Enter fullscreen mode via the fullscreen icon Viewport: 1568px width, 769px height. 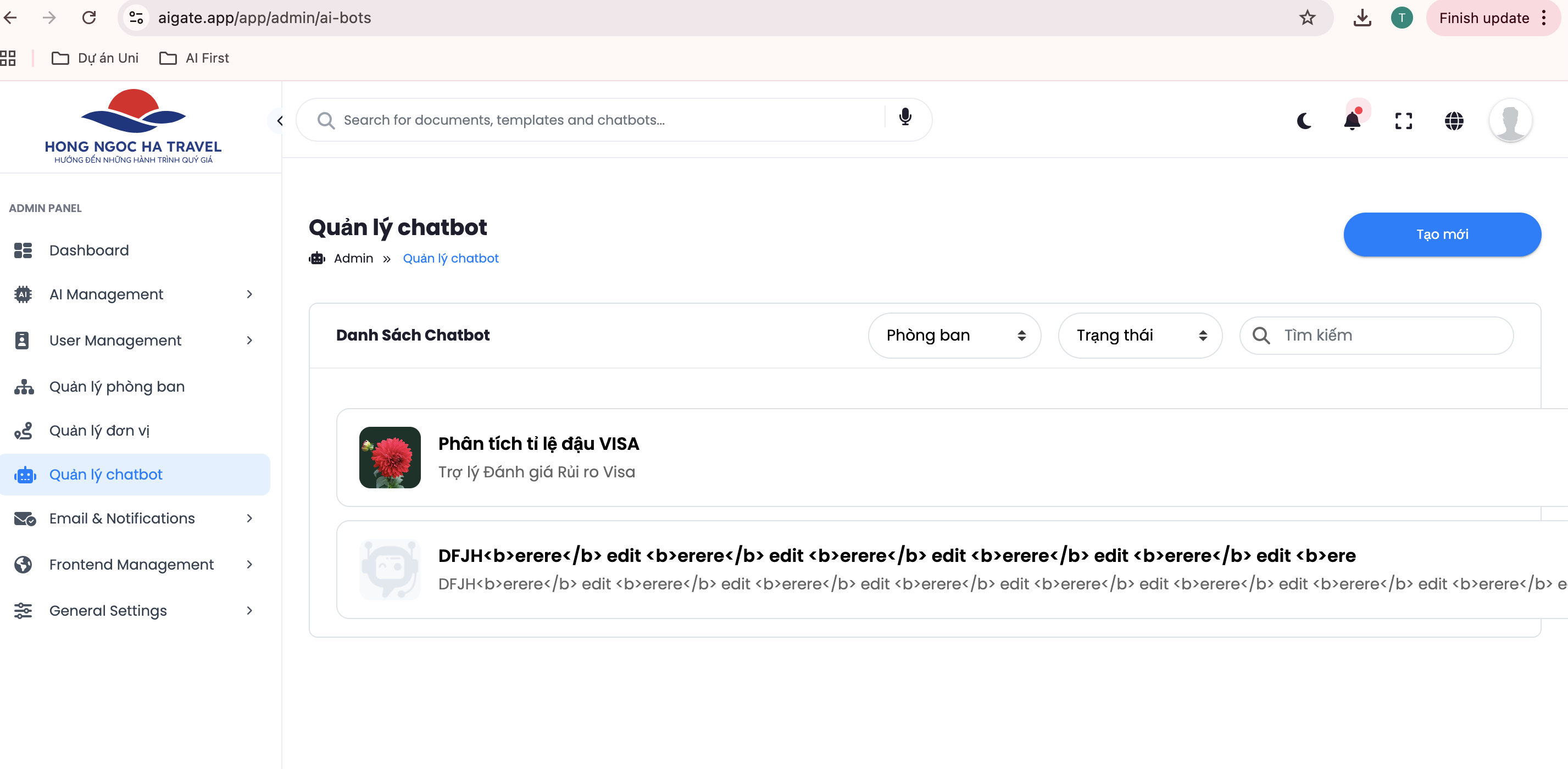pos(1403,121)
